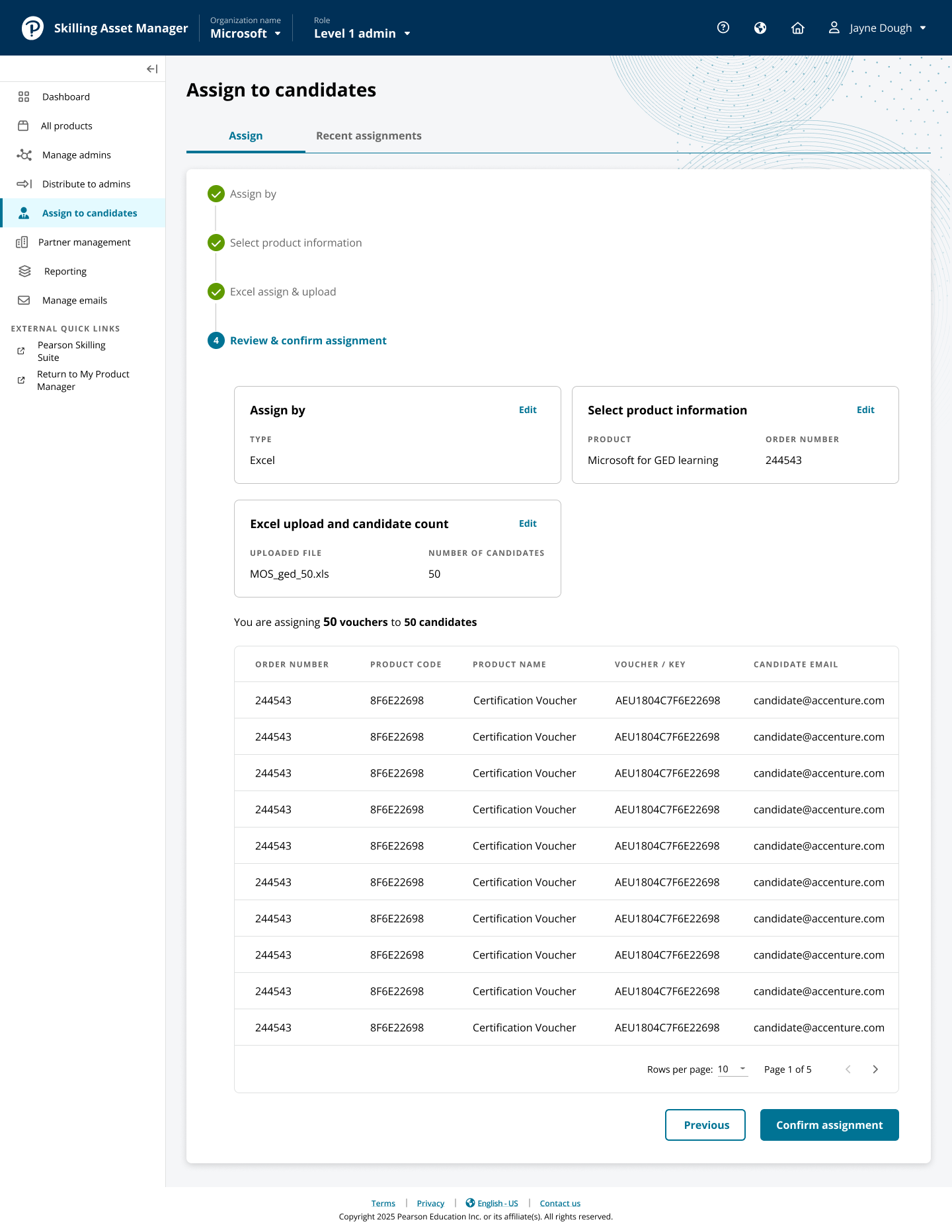
Task: Click the Reporting layers icon
Action: (24, 271)
